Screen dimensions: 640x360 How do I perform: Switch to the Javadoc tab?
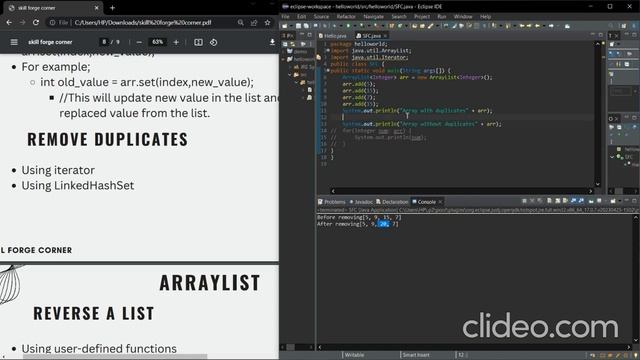(x=361, y=202)
